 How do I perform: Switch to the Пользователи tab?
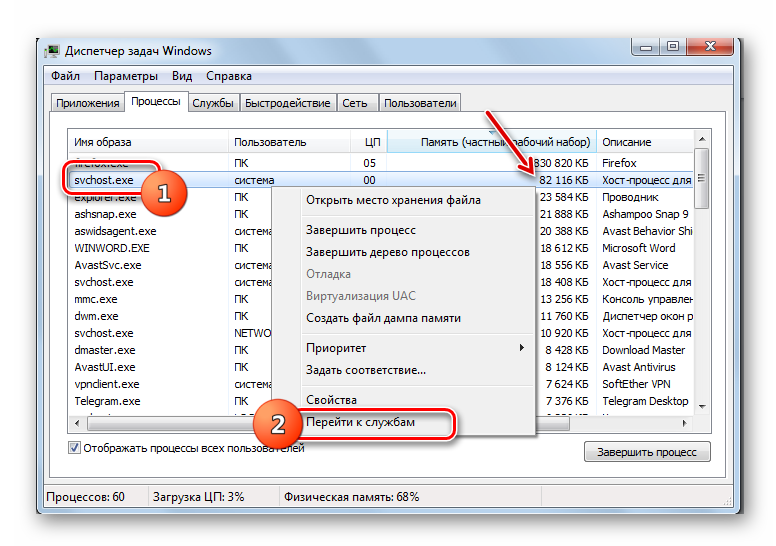(x=420, y=103)
